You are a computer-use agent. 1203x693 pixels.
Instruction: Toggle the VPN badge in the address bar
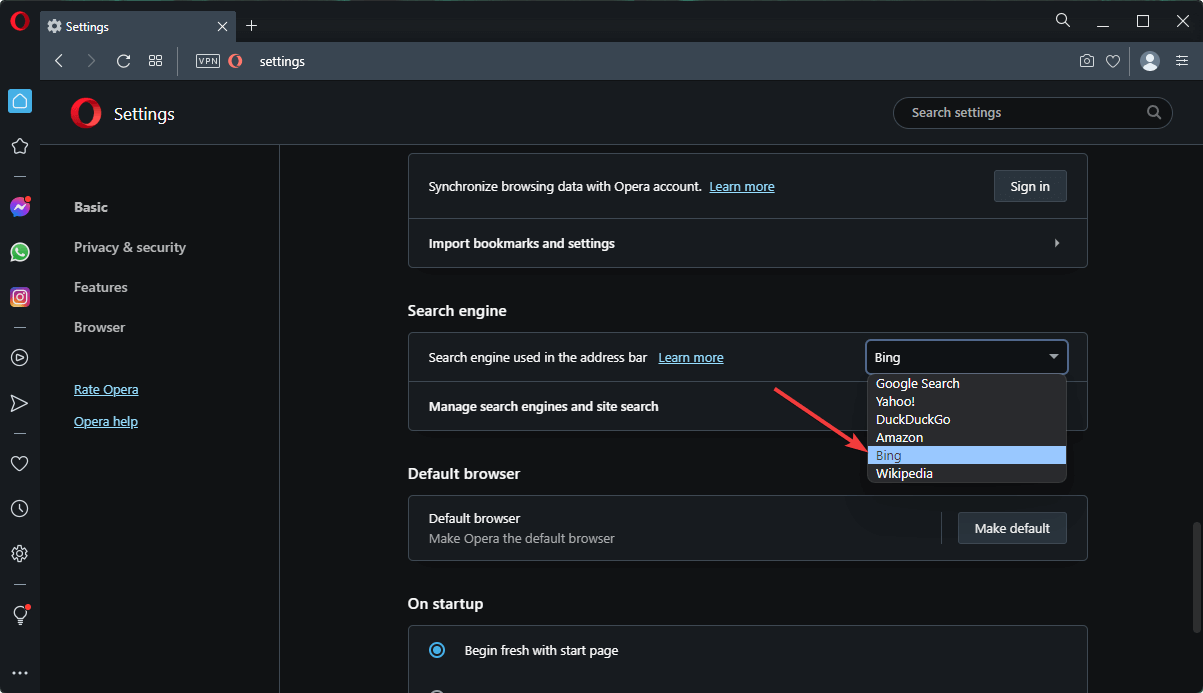[x=207, y=61]
